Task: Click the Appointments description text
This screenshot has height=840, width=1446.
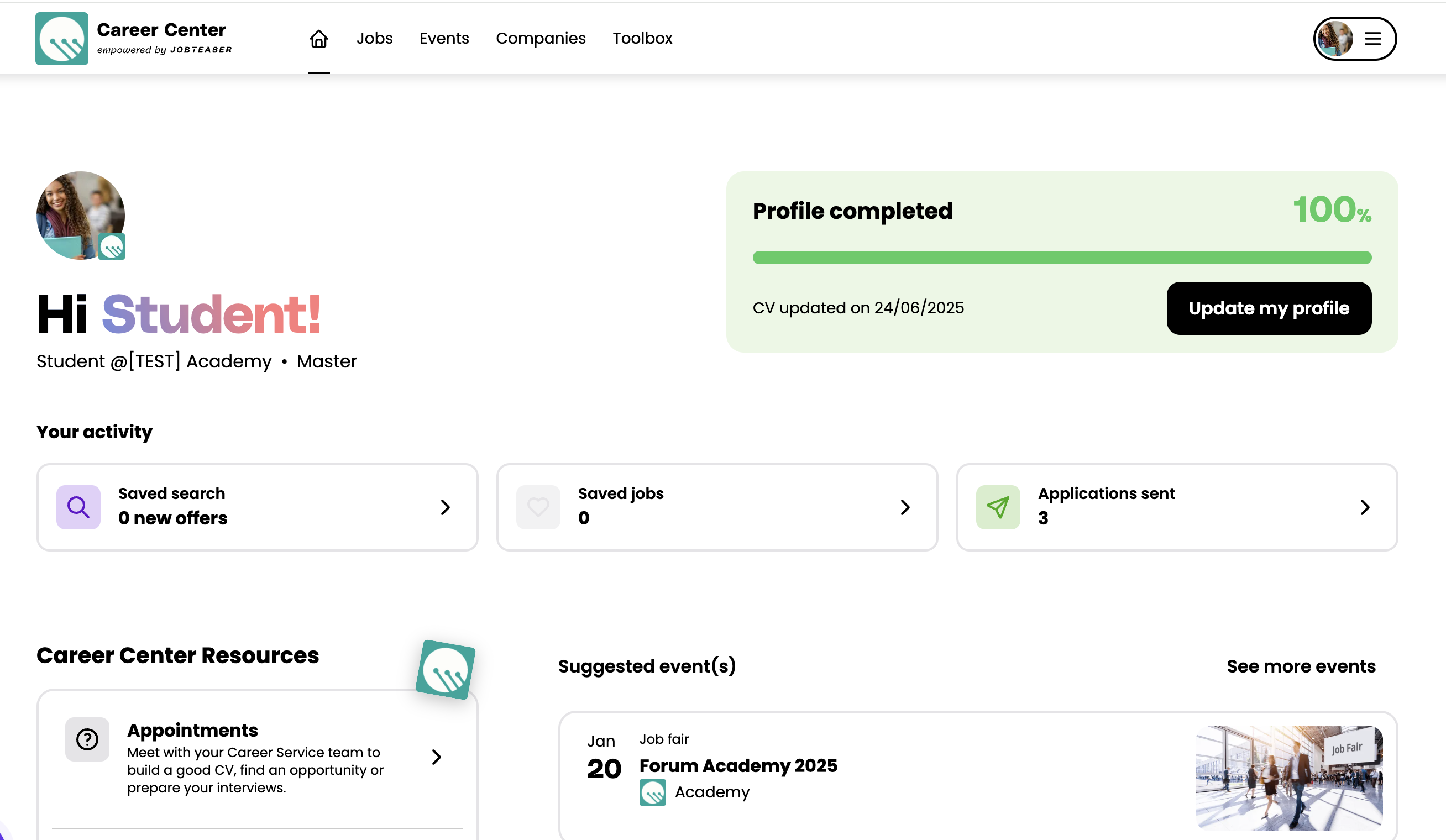Action: point(255,770)
